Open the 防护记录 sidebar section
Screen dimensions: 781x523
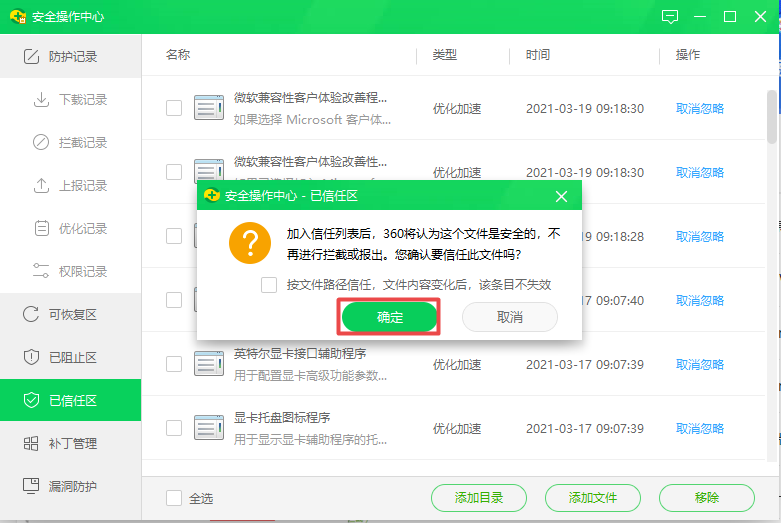pos(70,57)
